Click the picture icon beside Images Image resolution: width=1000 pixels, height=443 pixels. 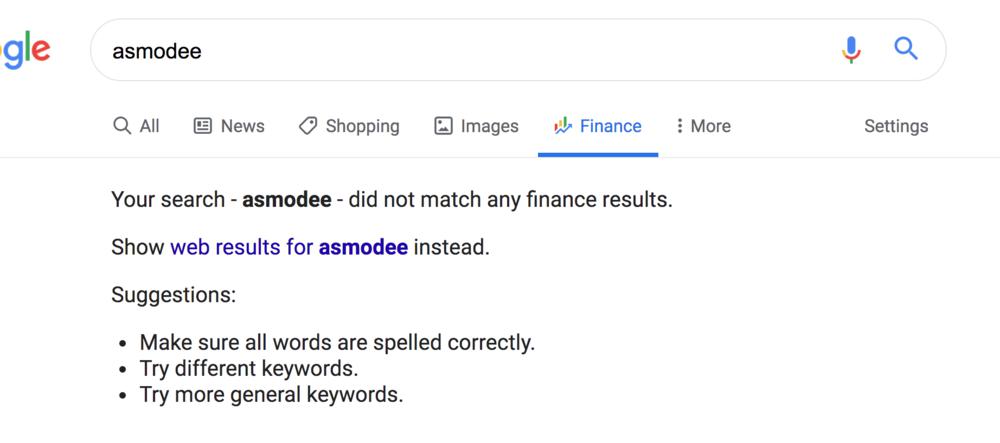click(443, 126)
